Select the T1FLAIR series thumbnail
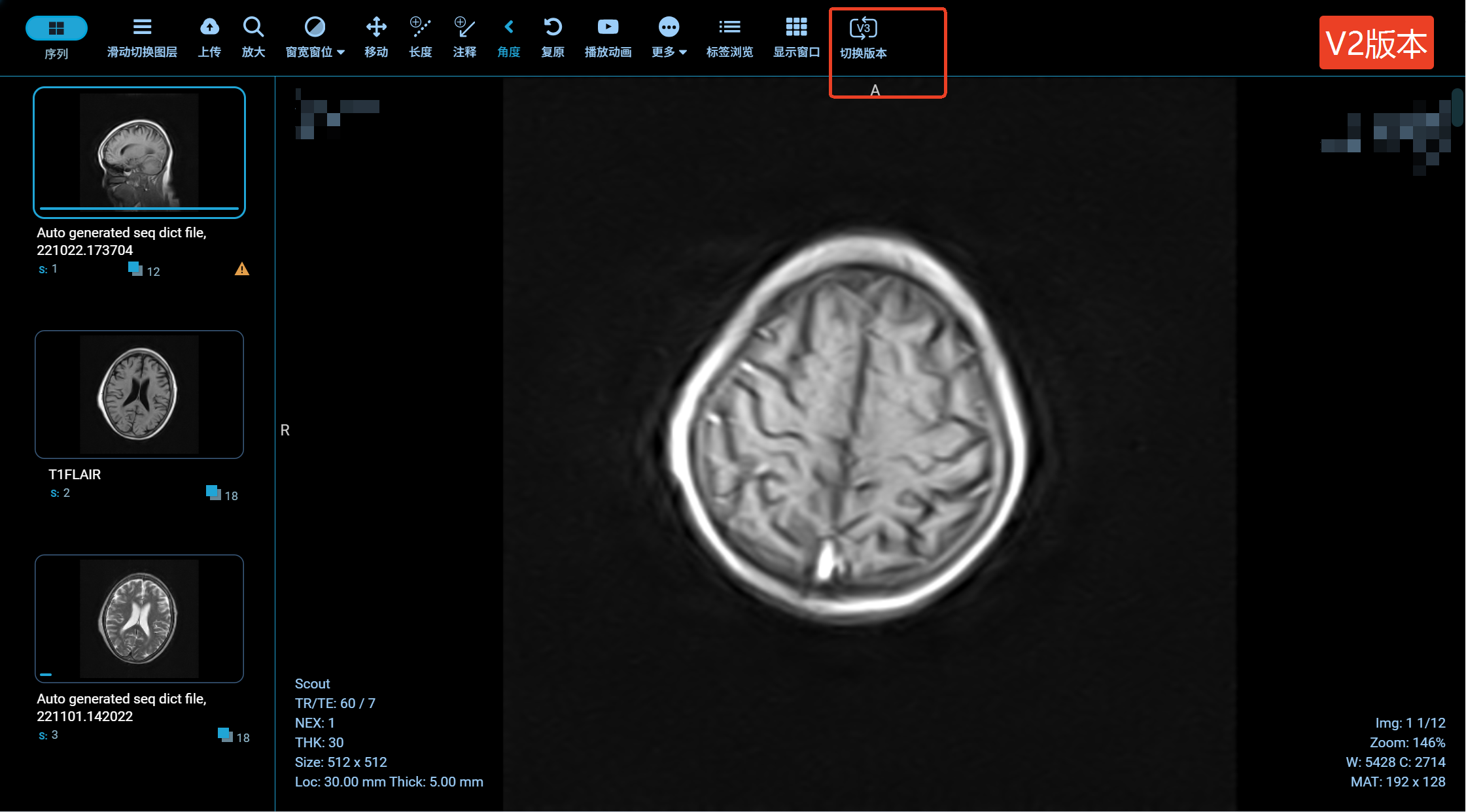Screen dimensions: 1466x812 click(x=139, y=394)
